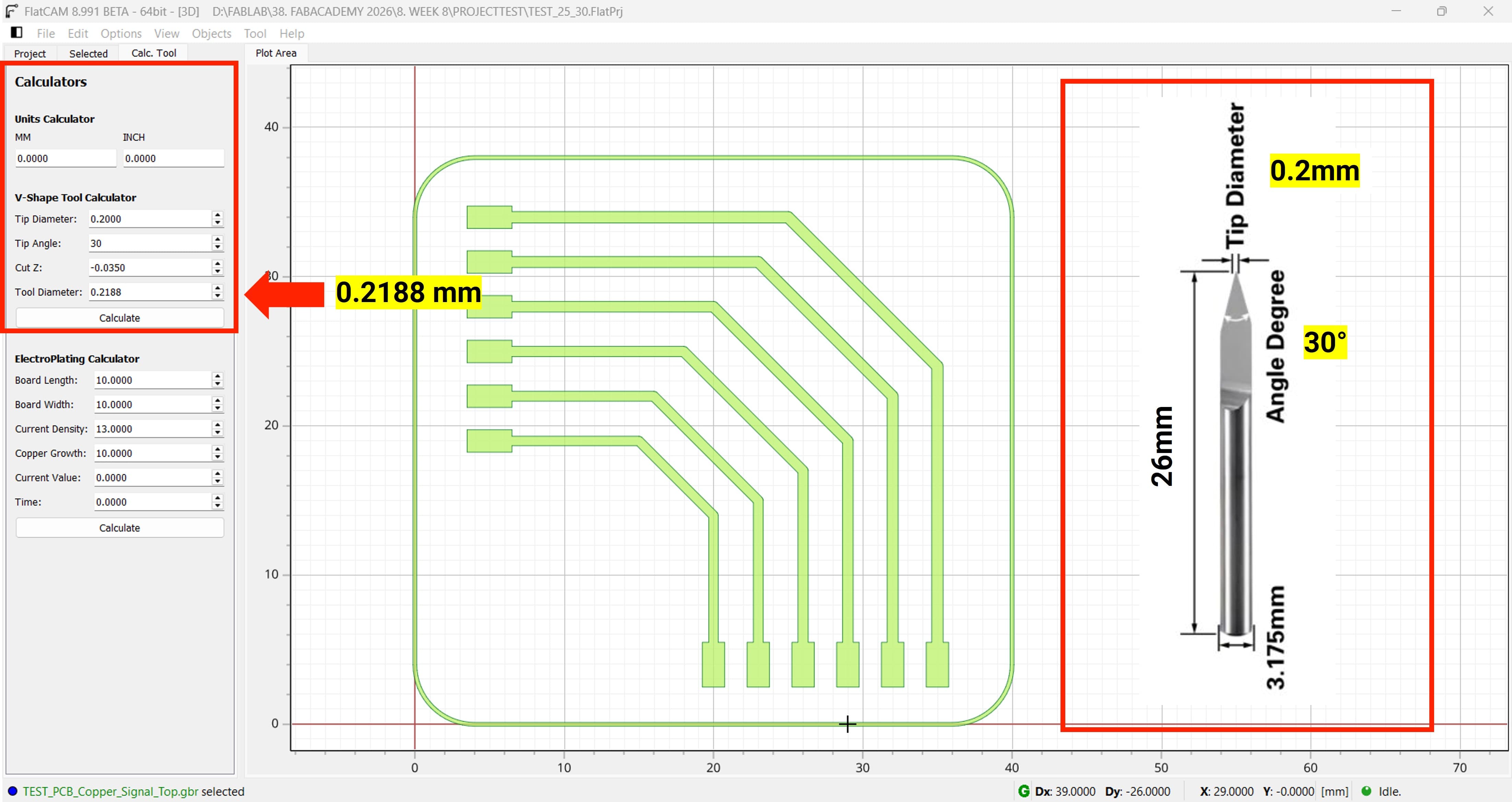Increase Current Density with up stepper arrow

tap(218, 425)
